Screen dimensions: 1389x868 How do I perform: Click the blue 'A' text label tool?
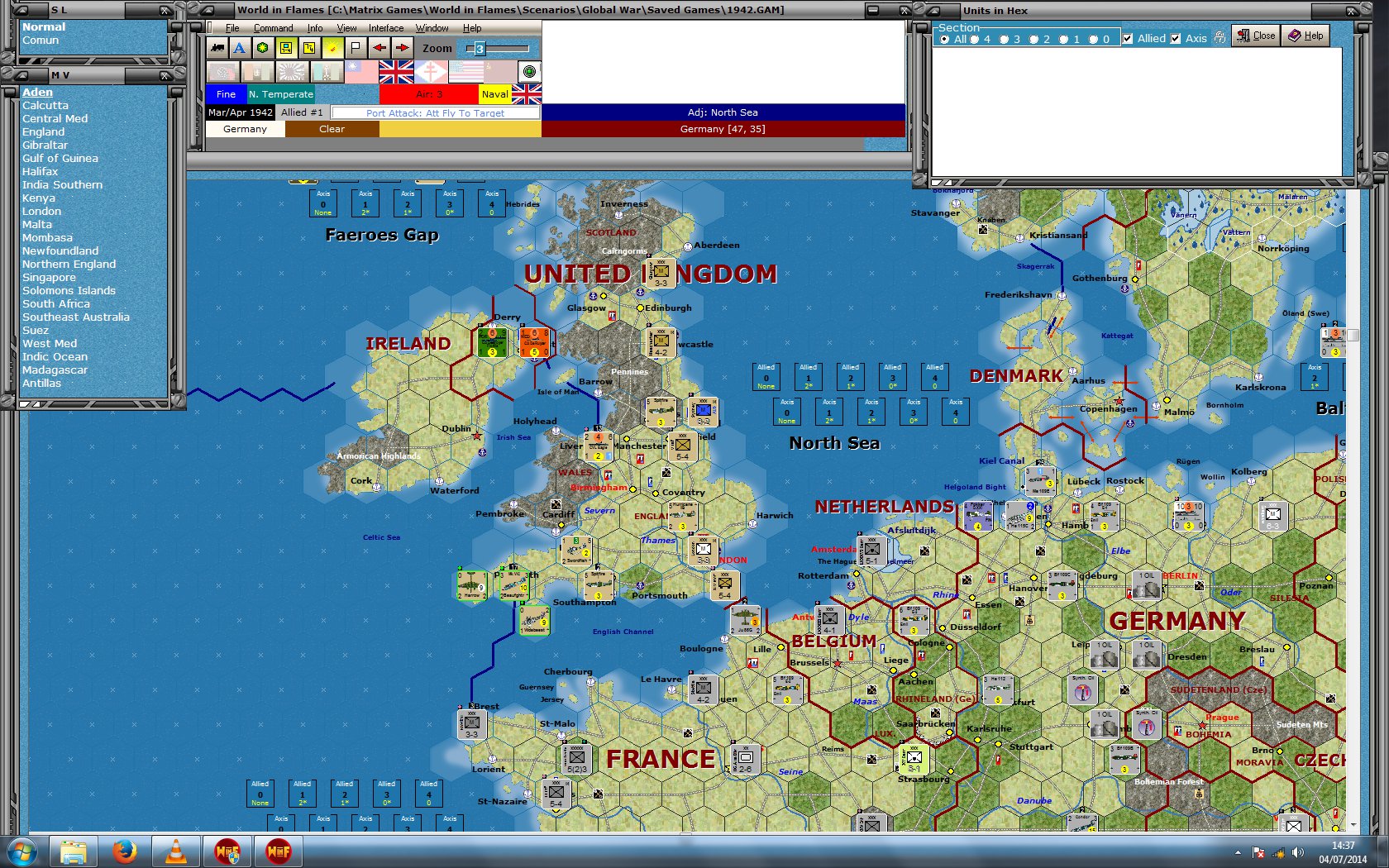[x=240, y=48]
